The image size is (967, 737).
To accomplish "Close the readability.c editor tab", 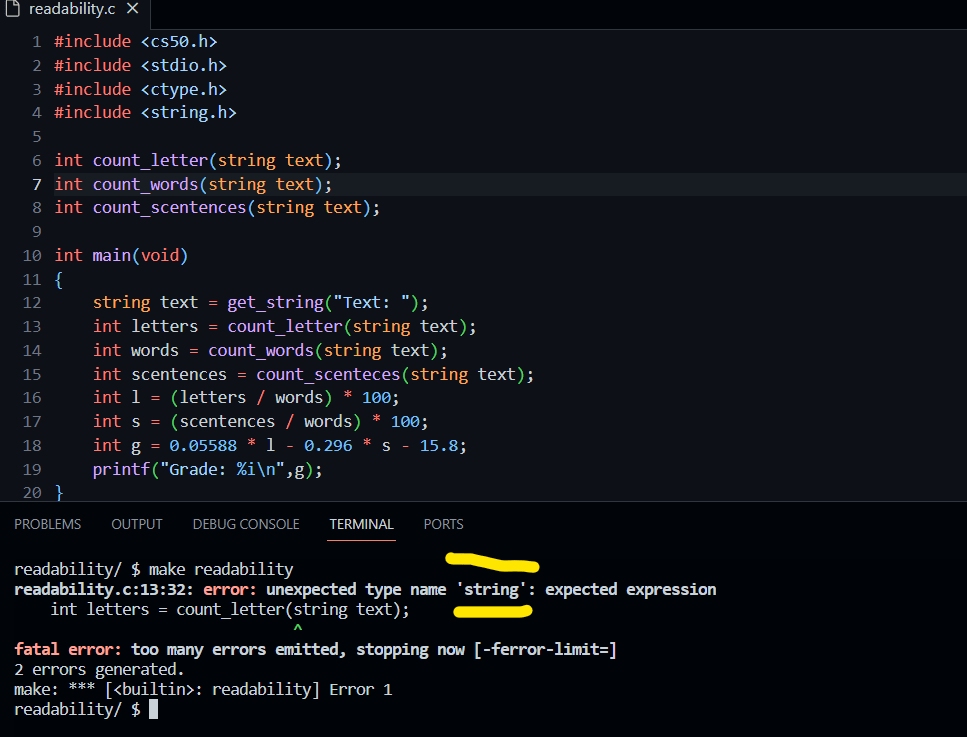I will click(x=131, y=12).
